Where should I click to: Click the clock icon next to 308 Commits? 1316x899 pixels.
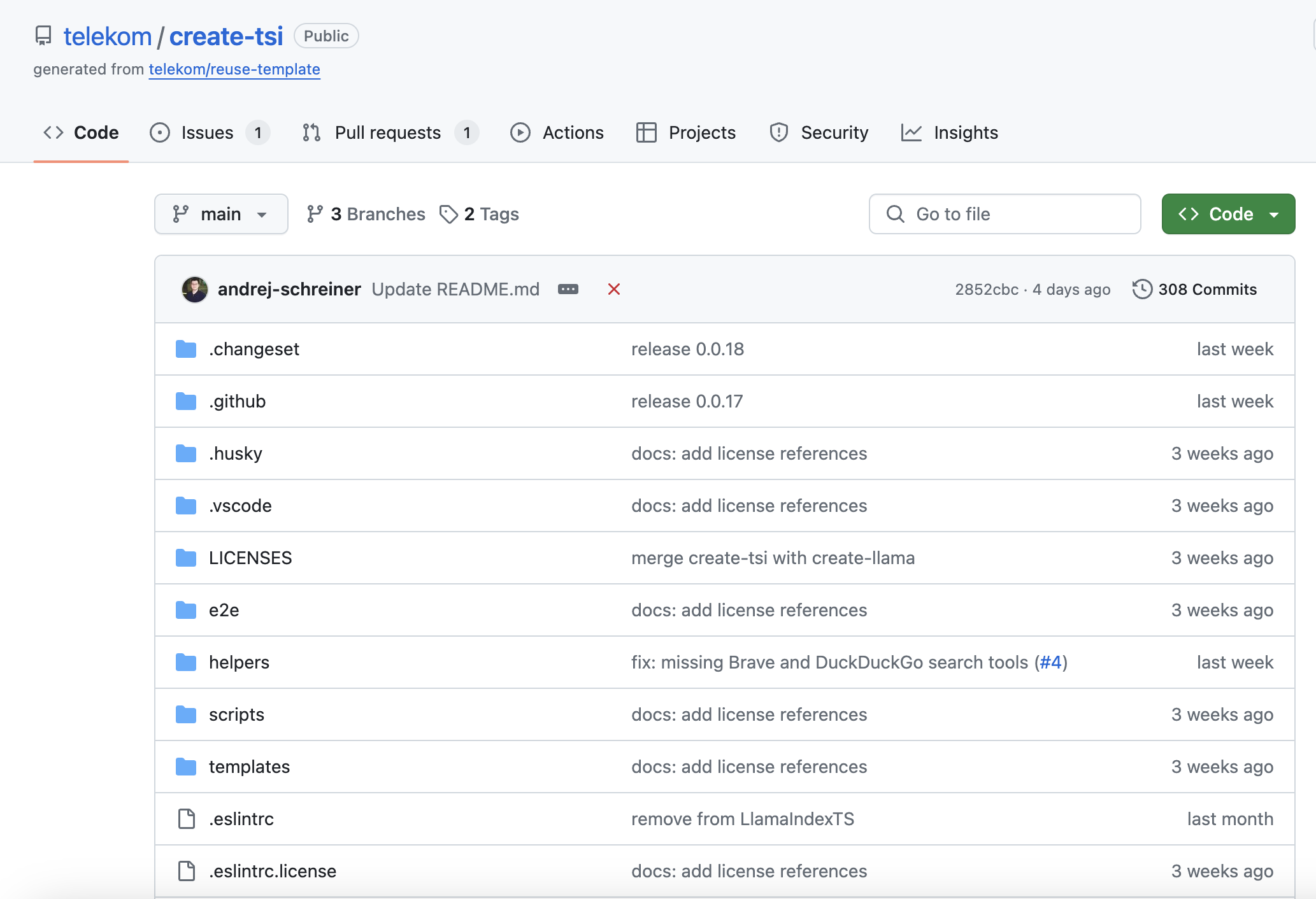[1142, 289]
